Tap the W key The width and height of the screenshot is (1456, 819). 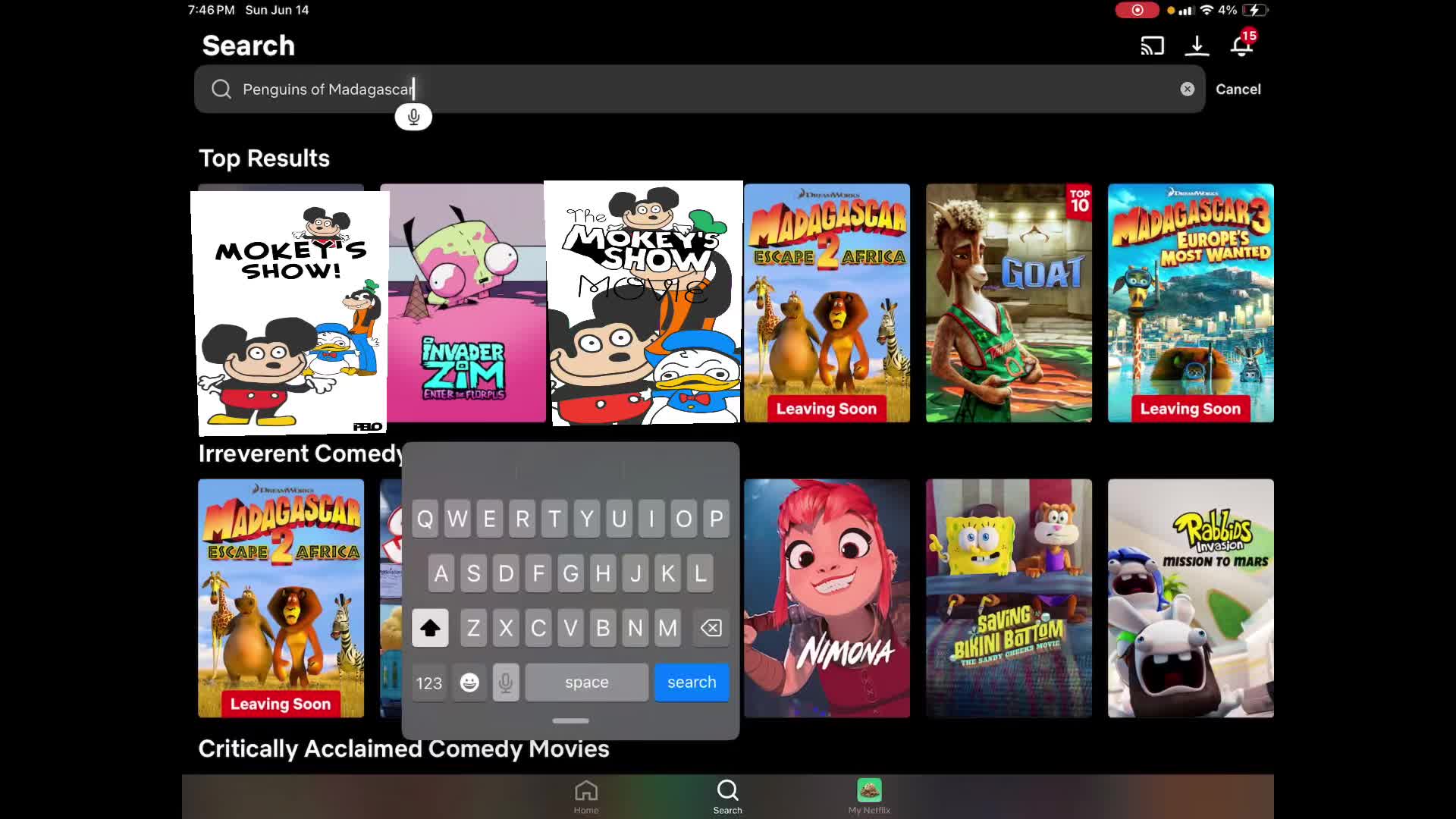click(458, 519)
